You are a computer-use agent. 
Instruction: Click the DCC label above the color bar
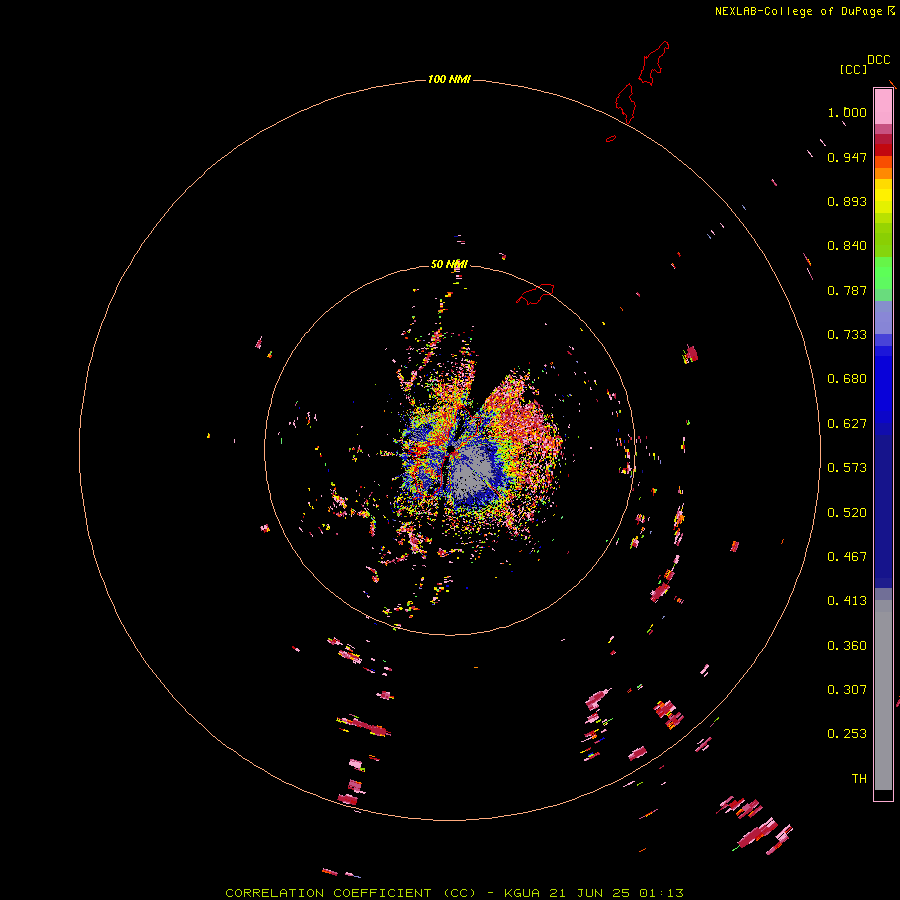(x=879, y=60)
